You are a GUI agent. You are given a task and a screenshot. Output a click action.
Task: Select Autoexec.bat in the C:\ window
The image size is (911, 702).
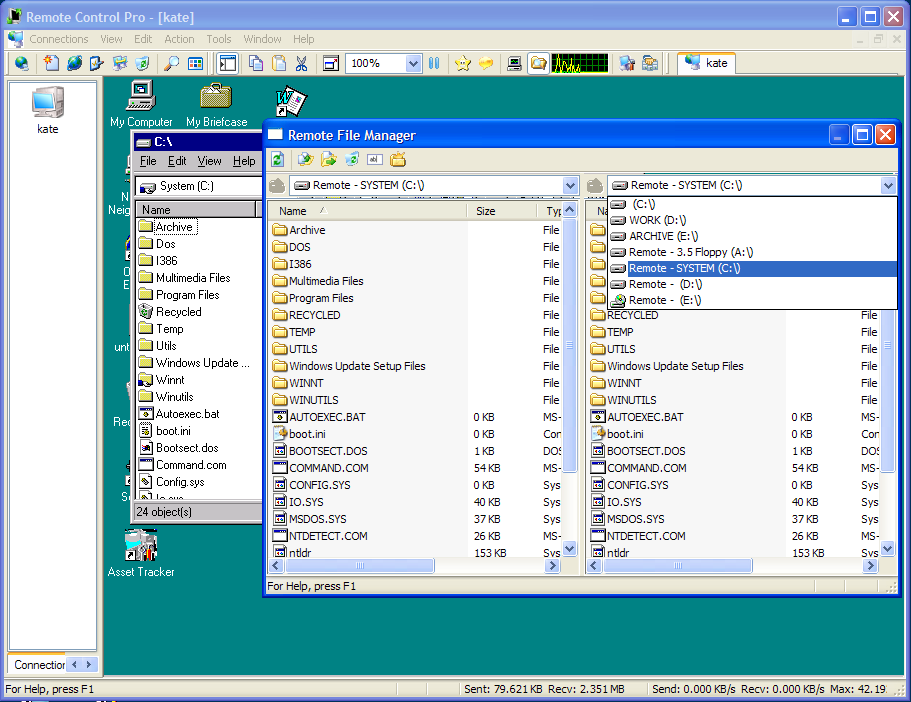click(180, 414)
